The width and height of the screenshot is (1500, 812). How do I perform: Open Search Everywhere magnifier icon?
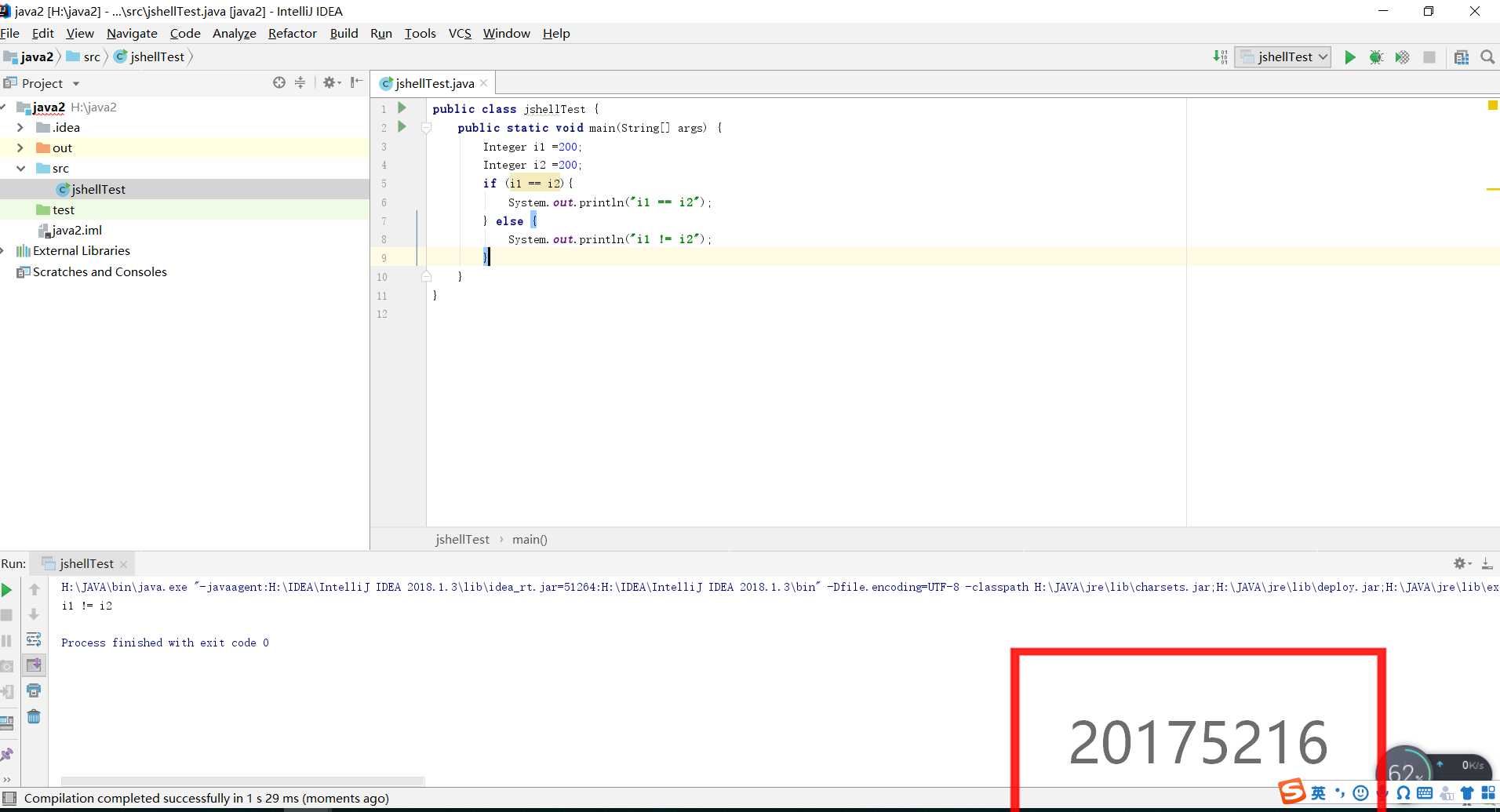[x=1487, y=57]
